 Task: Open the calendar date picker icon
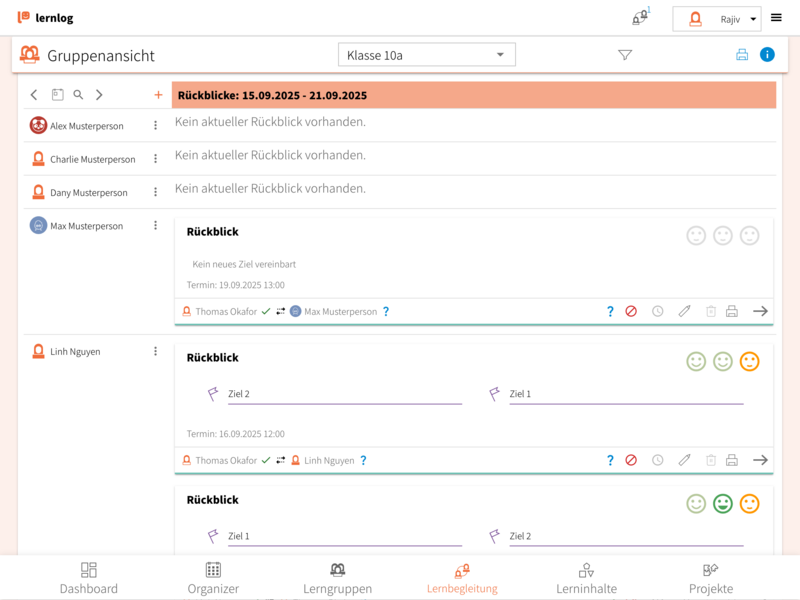[x=57, y=95]
